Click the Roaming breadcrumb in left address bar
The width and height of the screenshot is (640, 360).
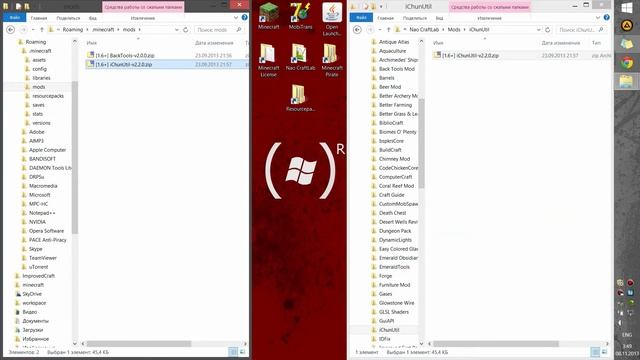click(x=72, y=29)
